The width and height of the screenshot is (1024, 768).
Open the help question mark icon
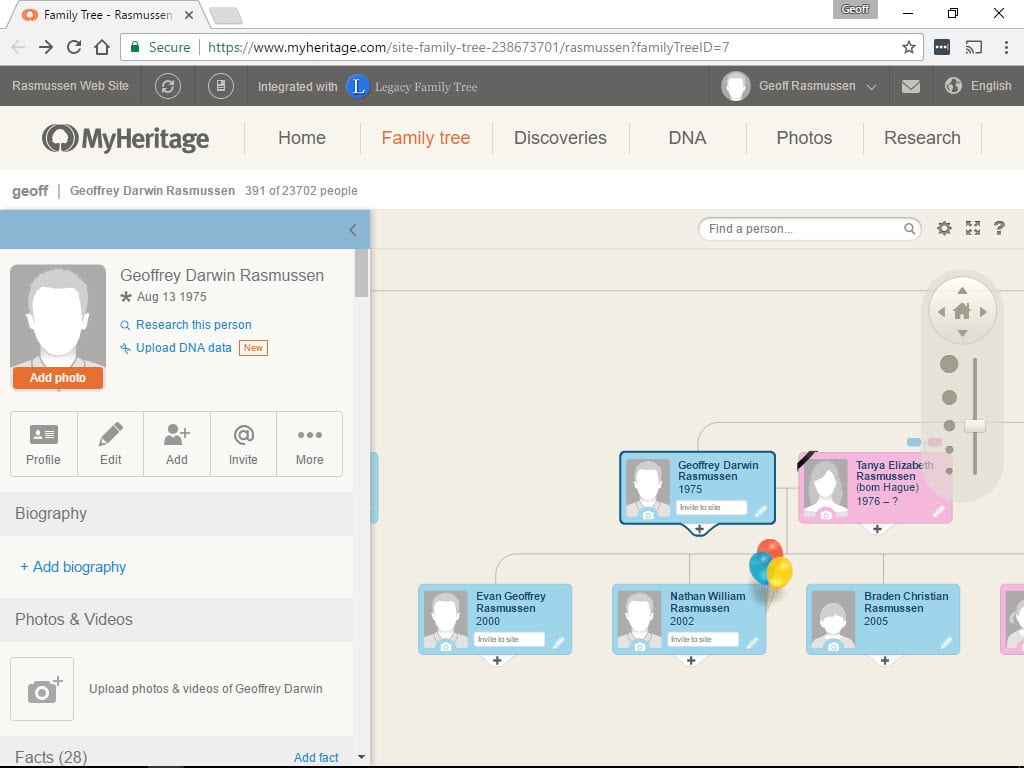(999, 229)
